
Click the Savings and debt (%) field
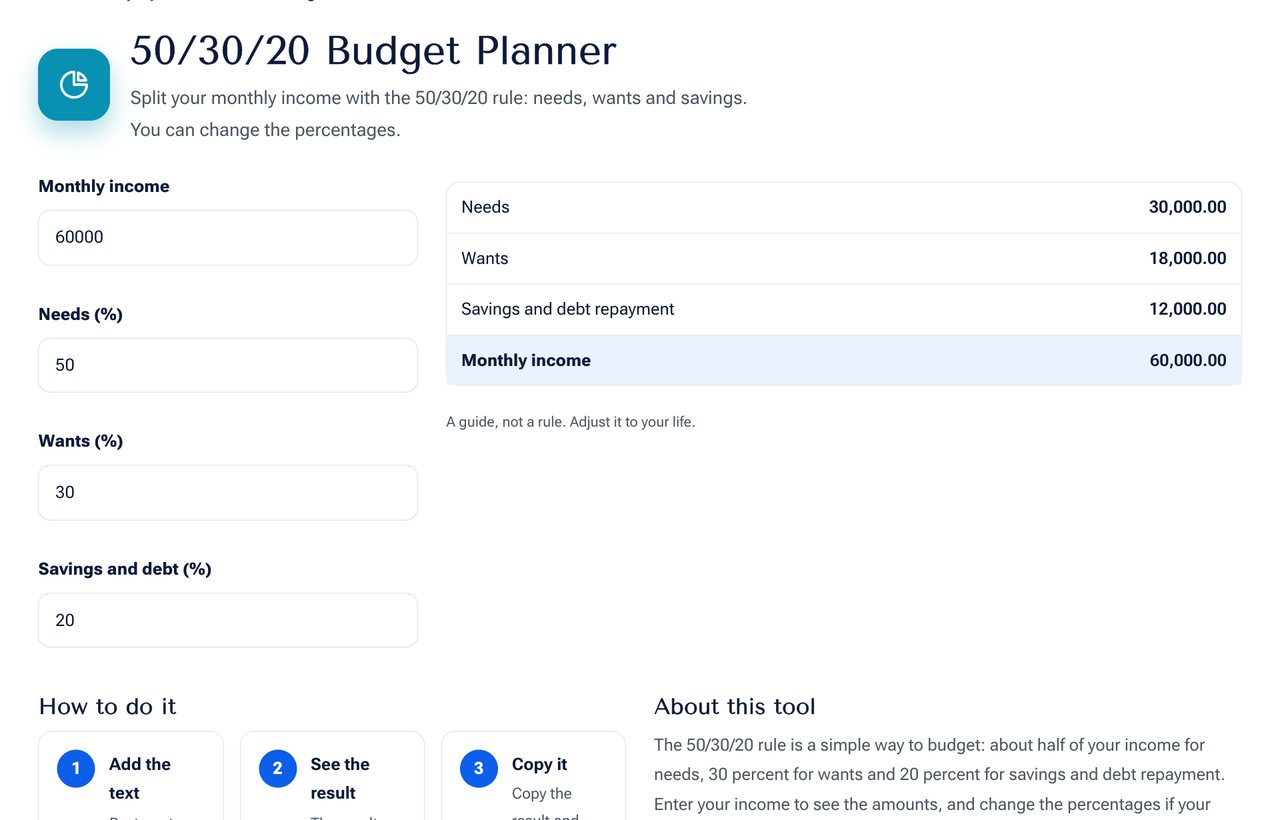tap(228, 620)
